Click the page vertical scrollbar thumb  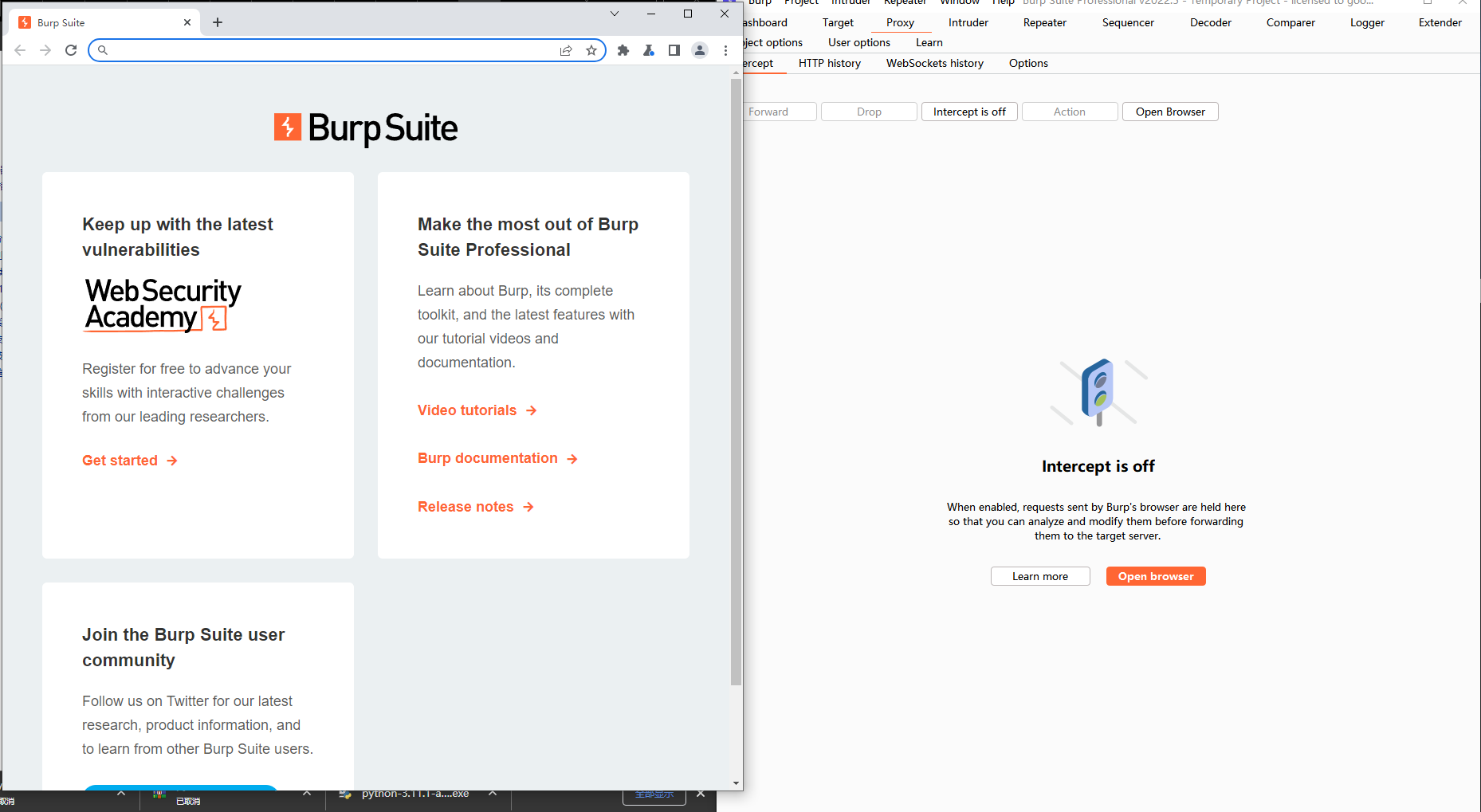(736, 381)
